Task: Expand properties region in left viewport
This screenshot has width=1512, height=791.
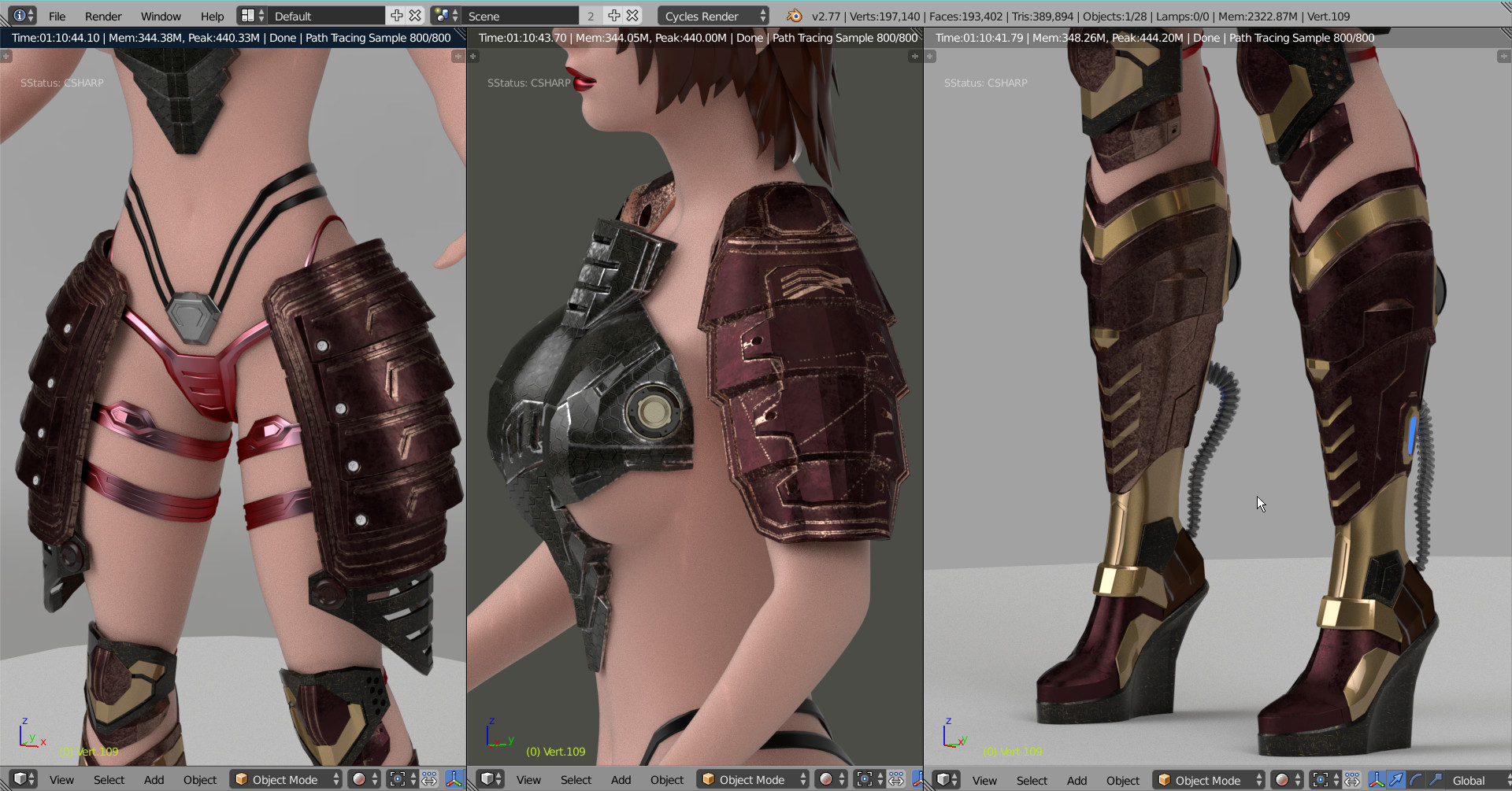Action: (x=458, y=56)
